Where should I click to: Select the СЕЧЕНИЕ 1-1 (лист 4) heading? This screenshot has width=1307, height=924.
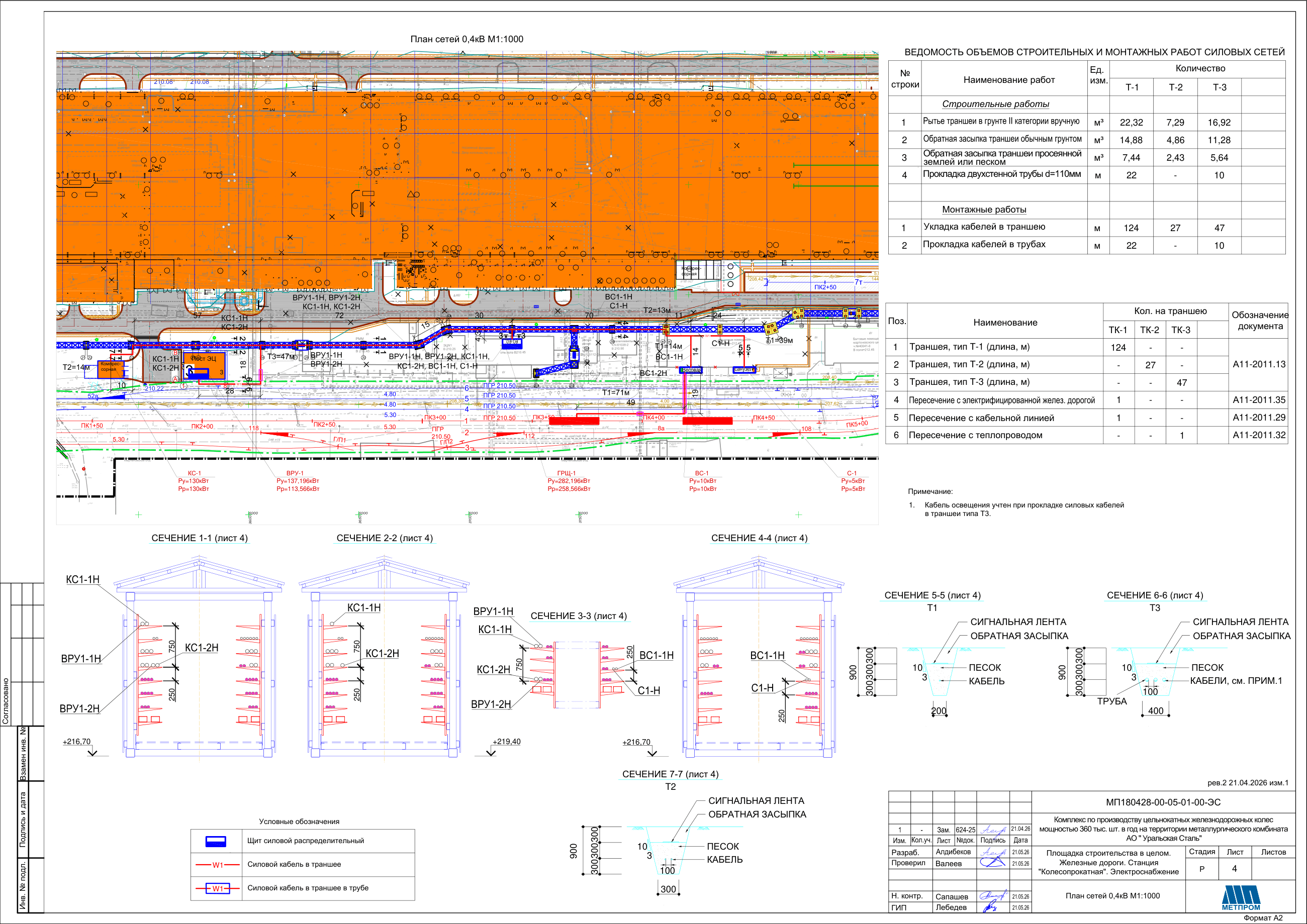[x=199, y=538]
